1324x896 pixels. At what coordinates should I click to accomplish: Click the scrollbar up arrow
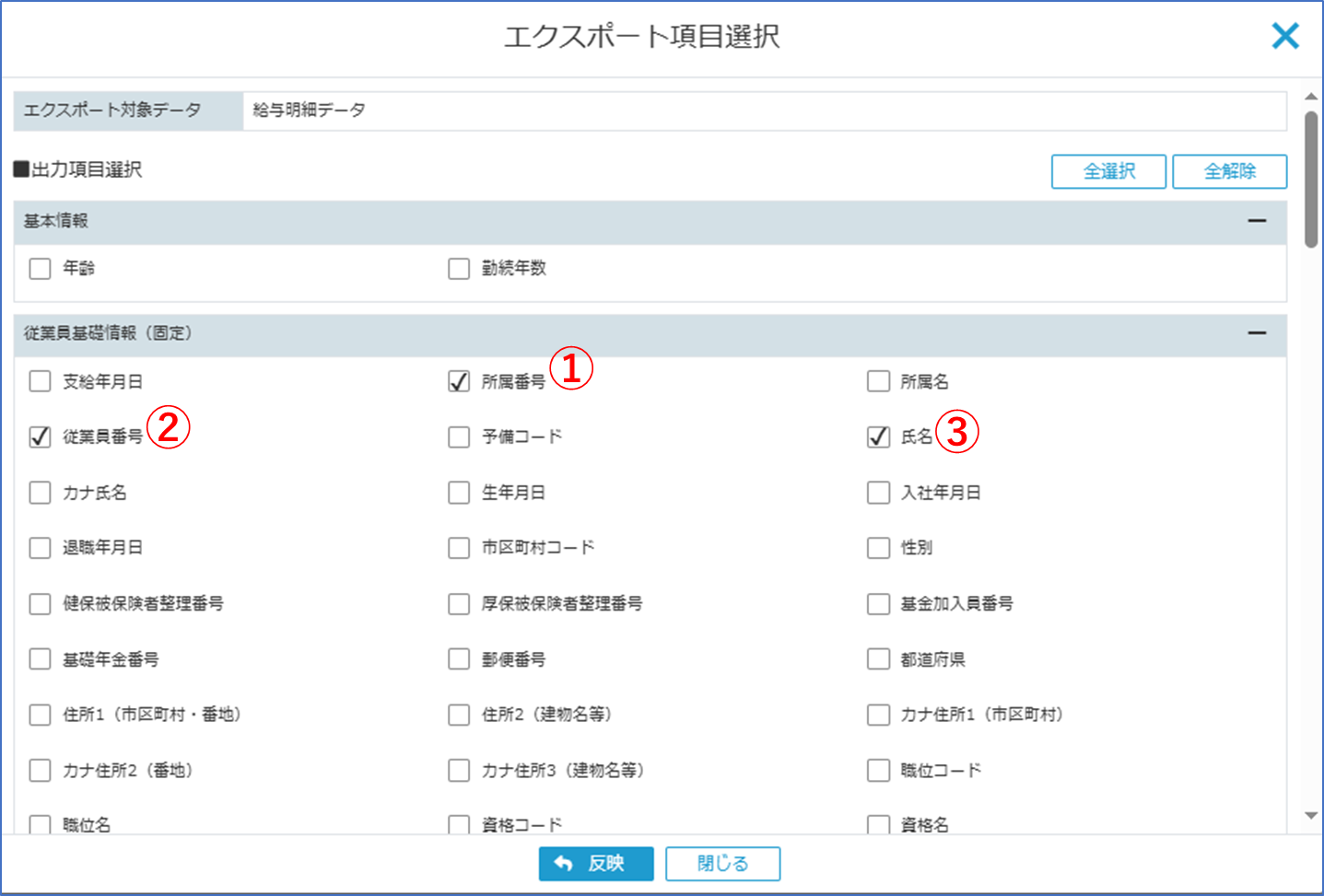(1311, 97)
